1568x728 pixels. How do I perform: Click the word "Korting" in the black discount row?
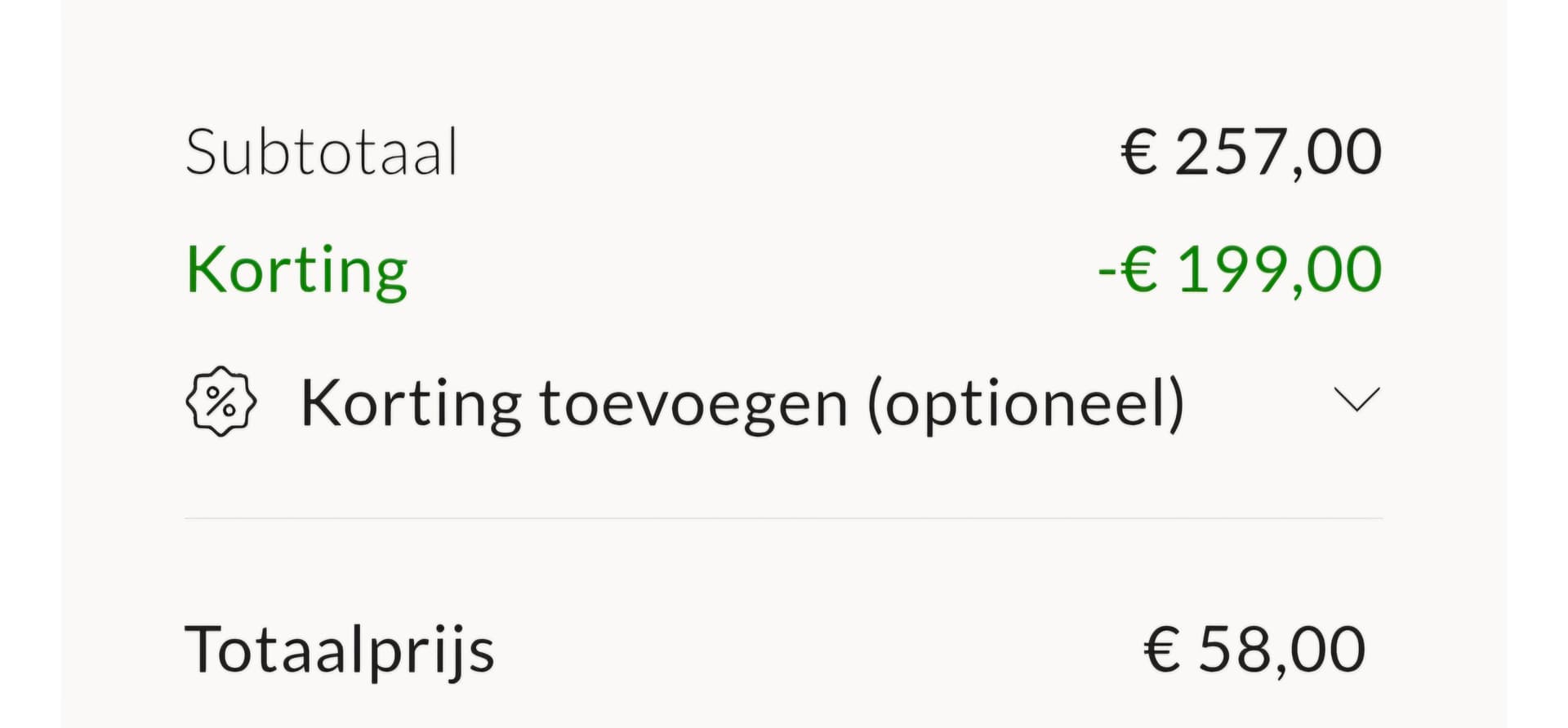pyautogui.click(x=411, y=403)
